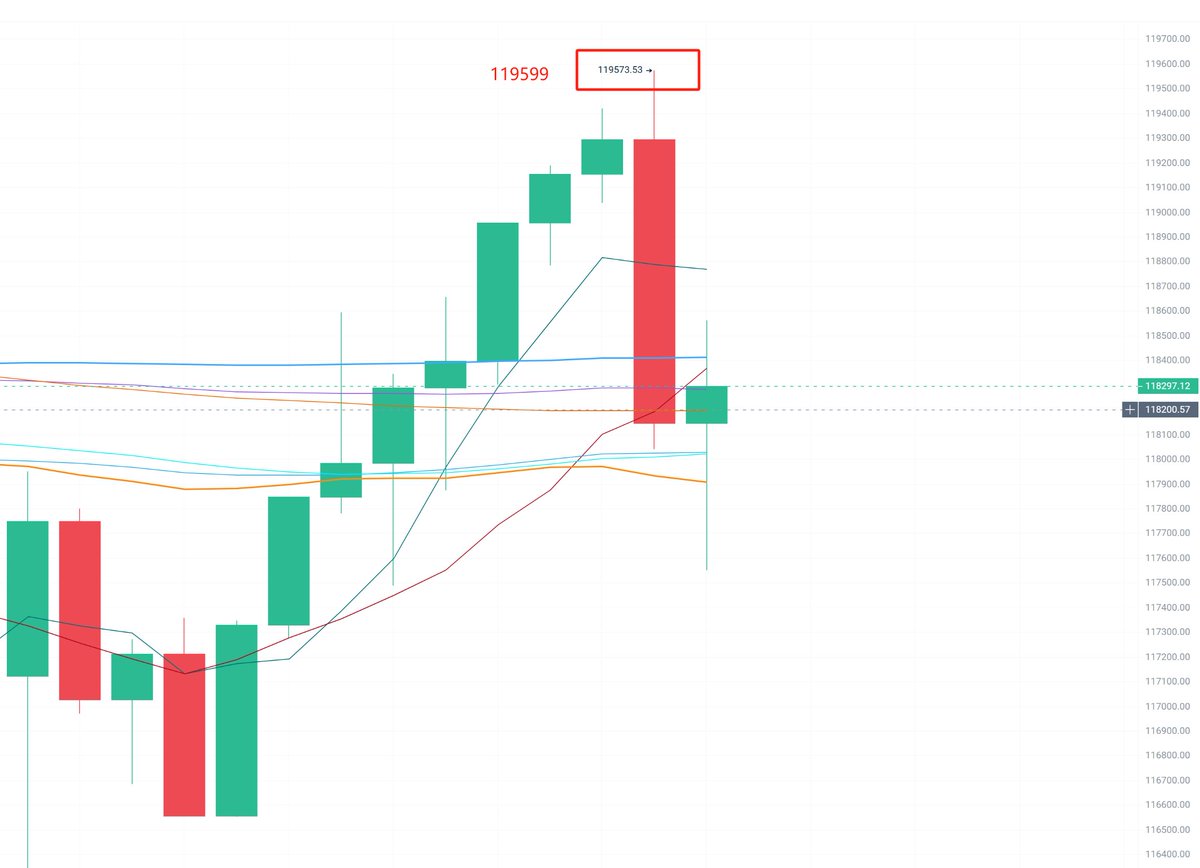Image resolution: width=1200 pixels, height=868 pixels.
Task: Select the latest small green candle
Action: (x=707, y=404)
